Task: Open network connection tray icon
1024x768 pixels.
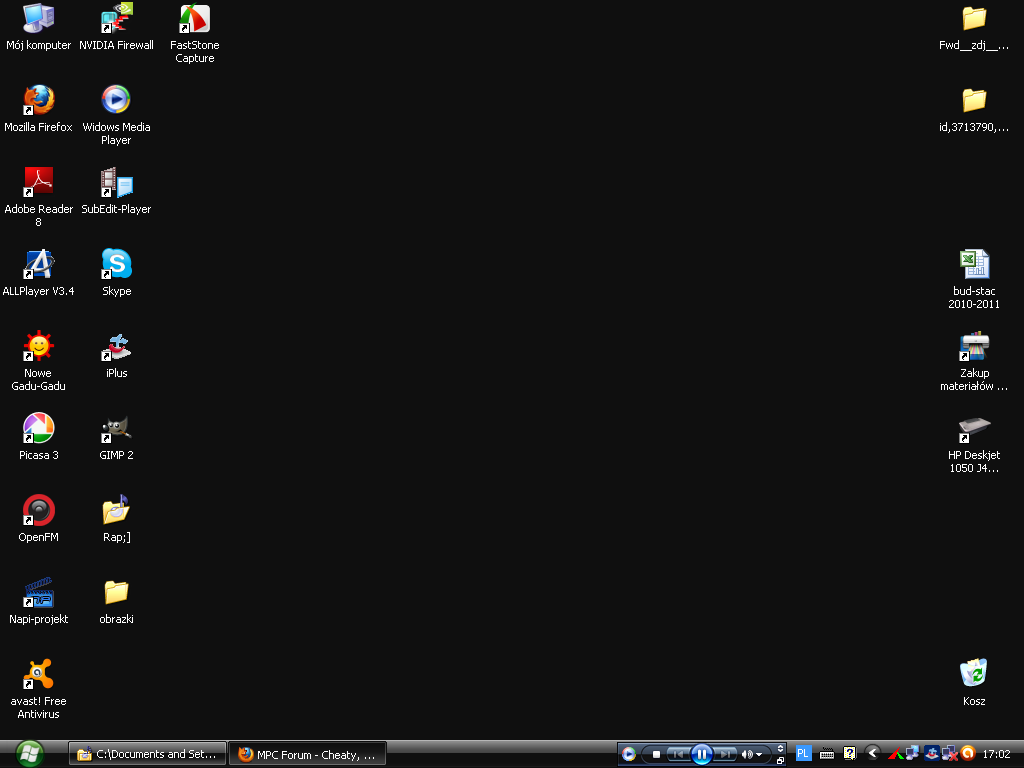Action: [912, 754]
